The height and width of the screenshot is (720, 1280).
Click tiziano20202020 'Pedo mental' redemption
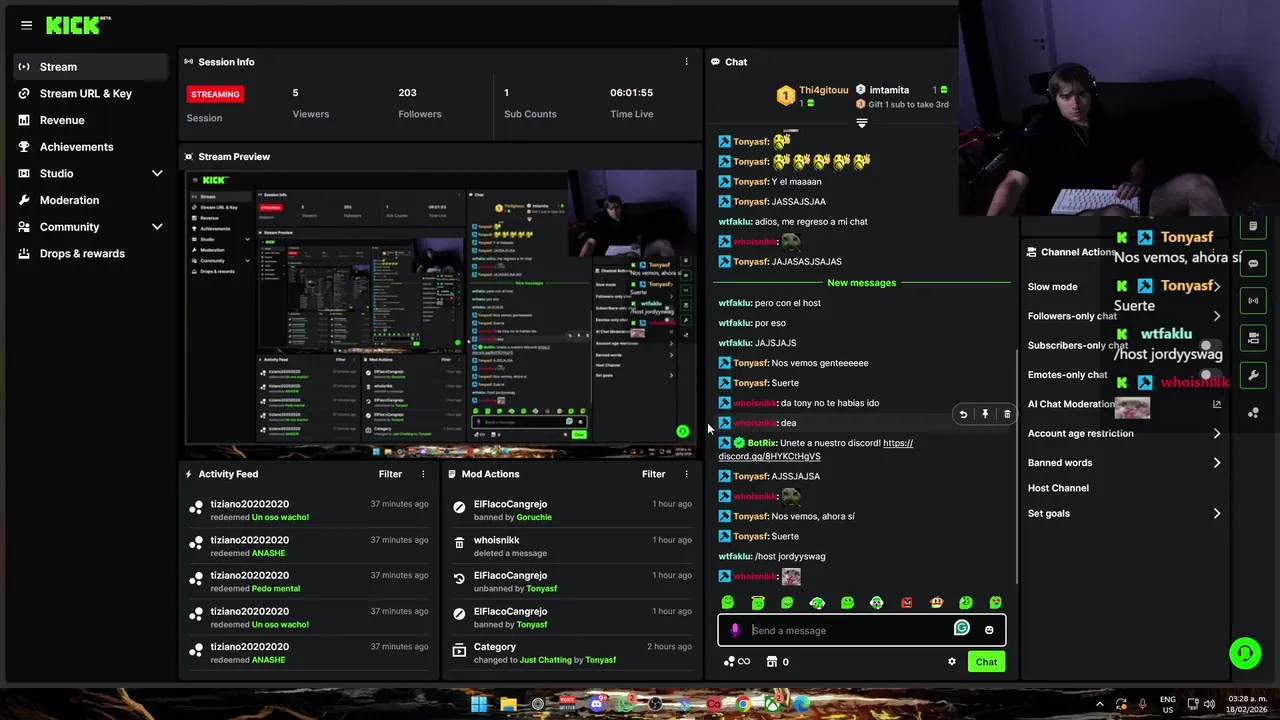pyautogui.click(x=308, y=582)
